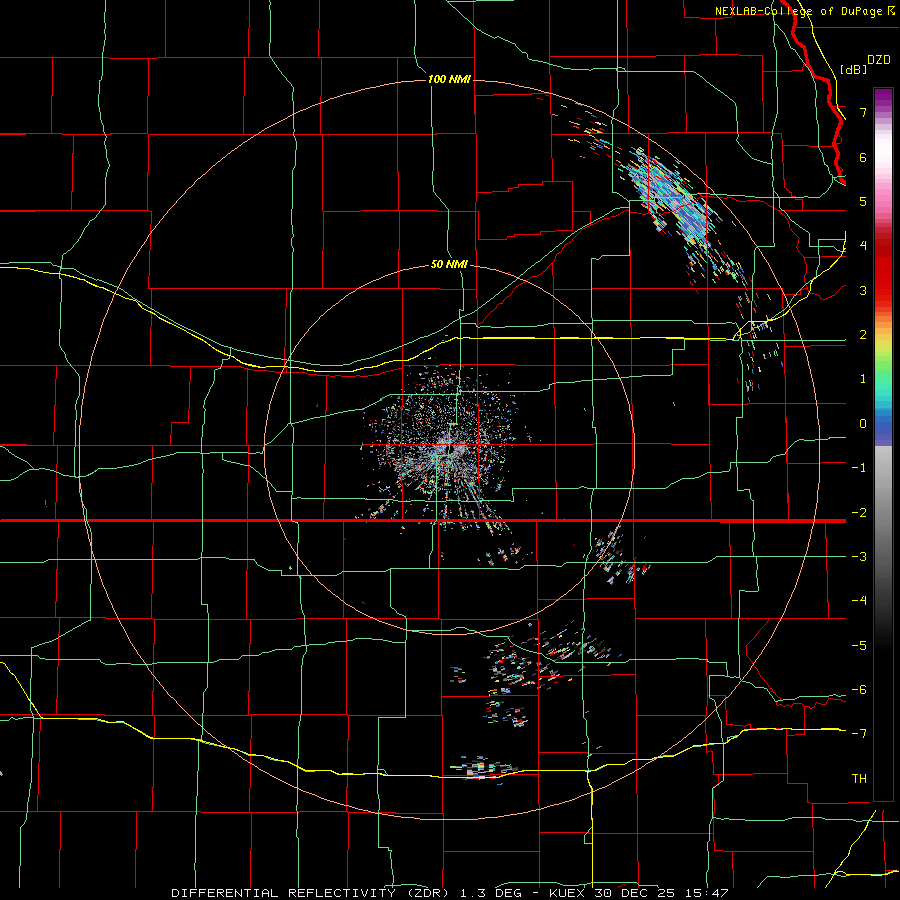Click the 0 value on color scale

(x=863, y=423)
